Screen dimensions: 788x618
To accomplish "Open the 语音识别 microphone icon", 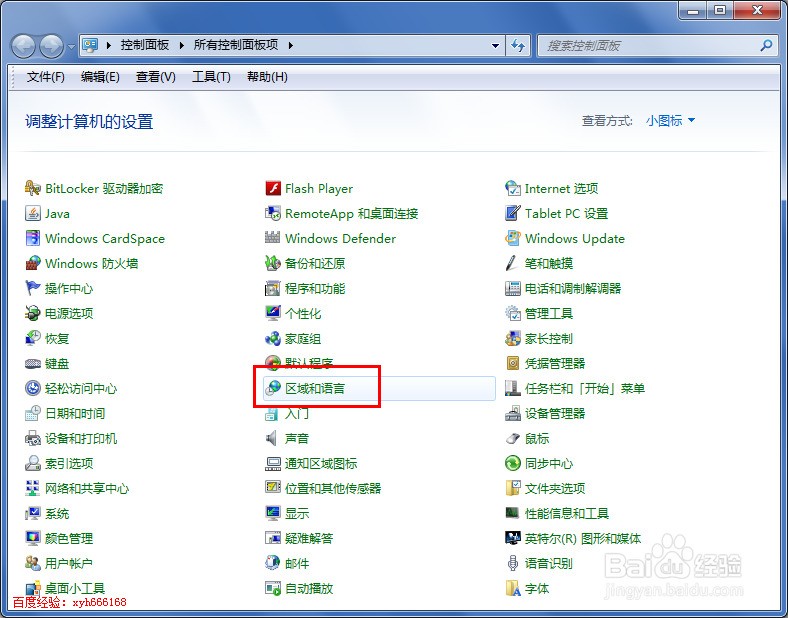I will [513, 563].
